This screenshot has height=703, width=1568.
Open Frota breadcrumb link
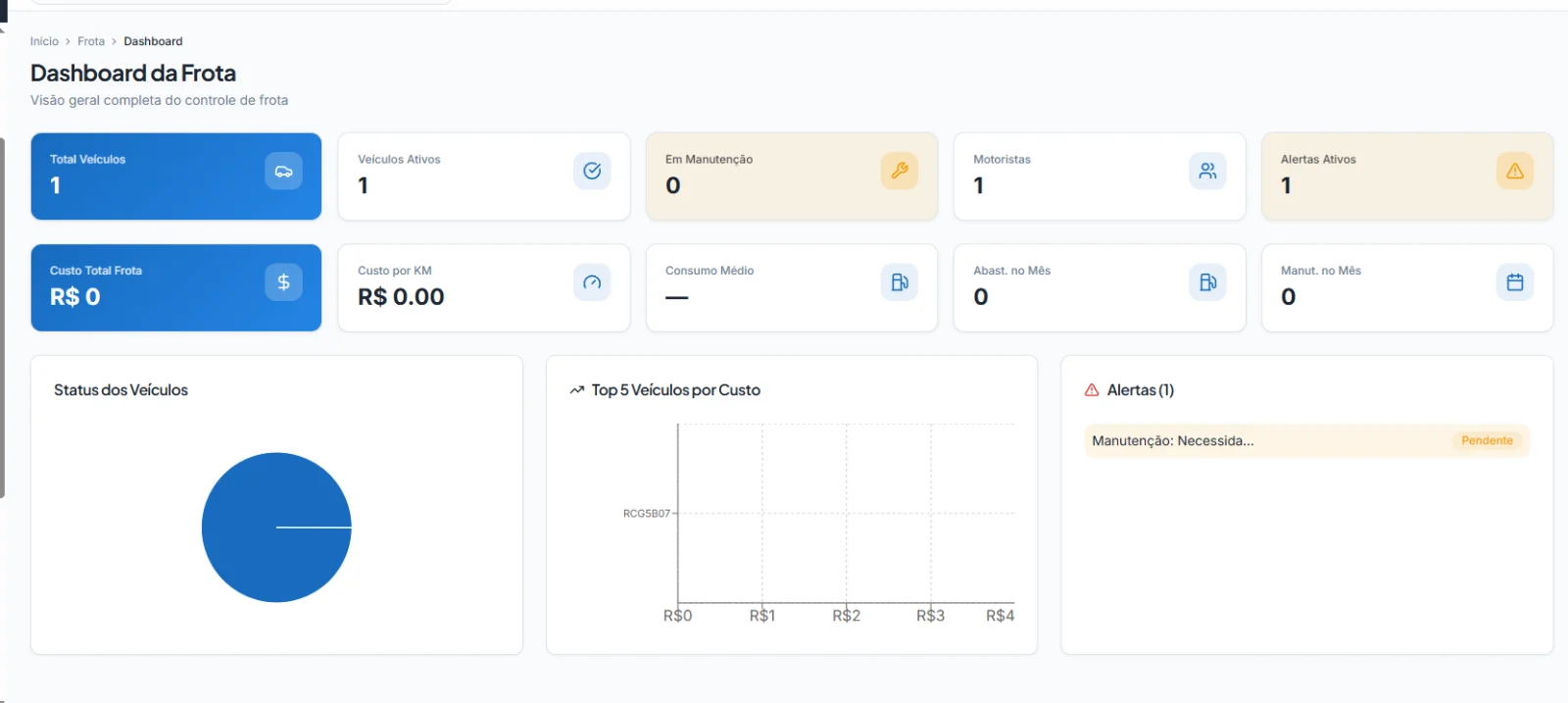91,41
